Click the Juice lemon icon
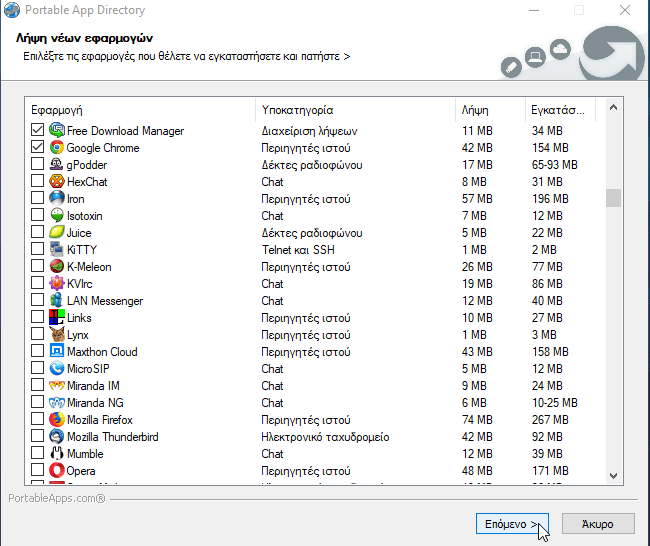This screenshot has width=650, height=546. 57,233
